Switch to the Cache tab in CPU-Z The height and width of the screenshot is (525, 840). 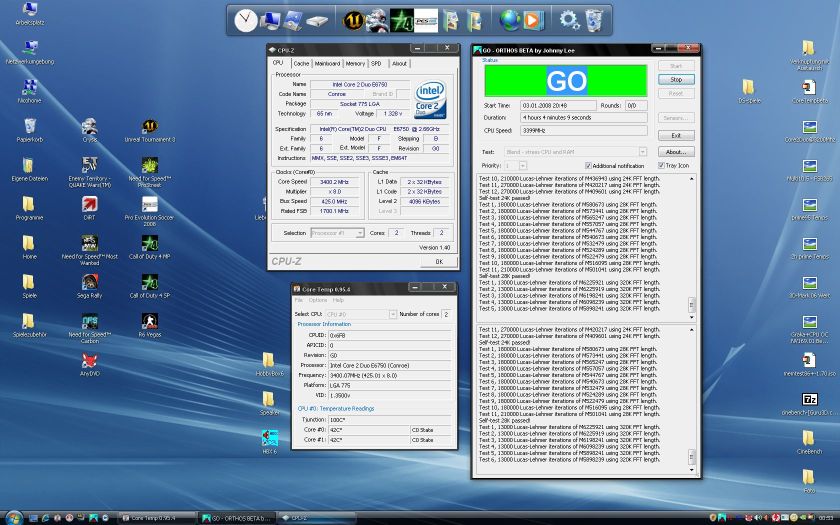[x=301, y=63]
